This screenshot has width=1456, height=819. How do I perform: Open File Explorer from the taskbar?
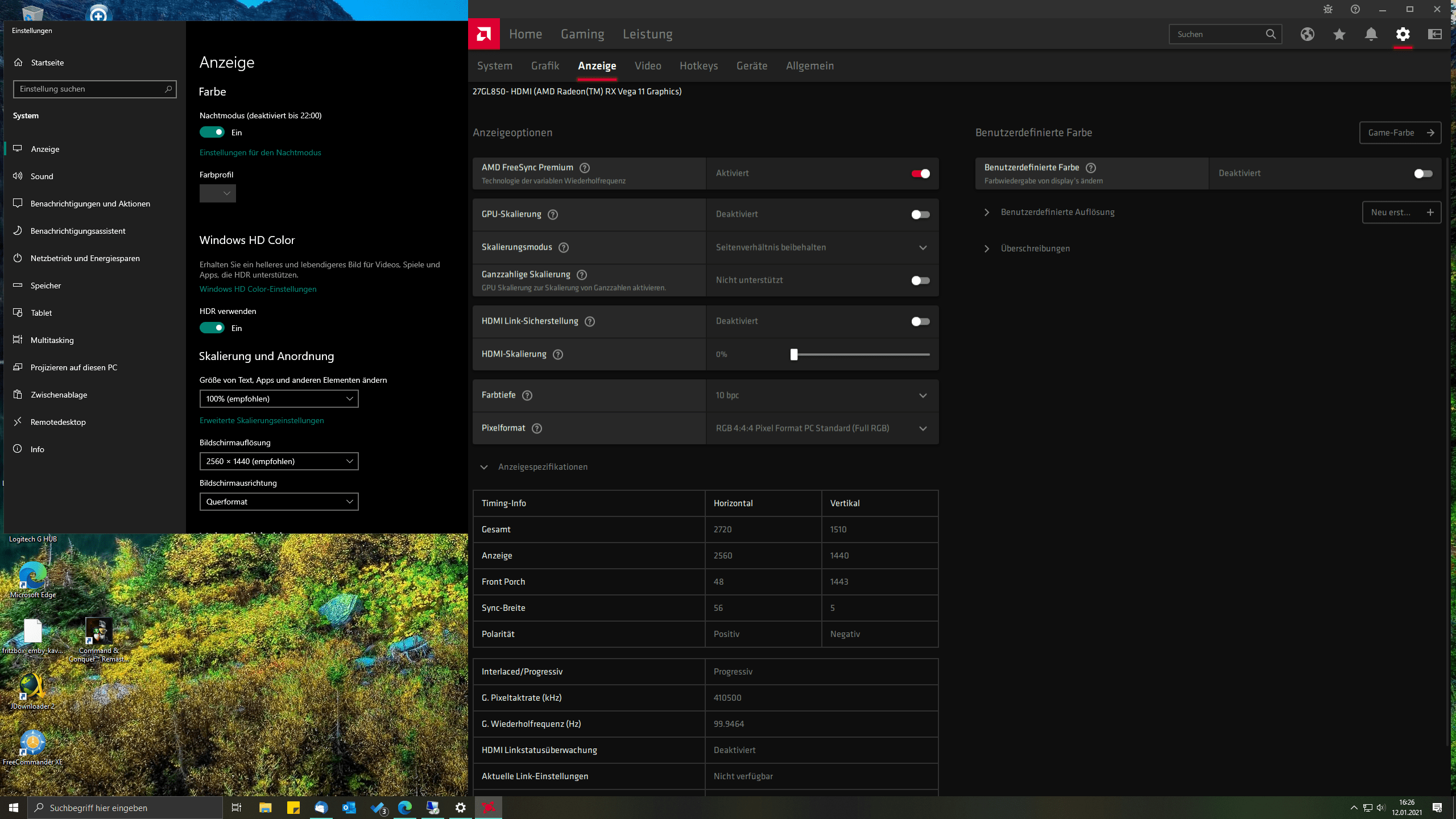point(265,808)
